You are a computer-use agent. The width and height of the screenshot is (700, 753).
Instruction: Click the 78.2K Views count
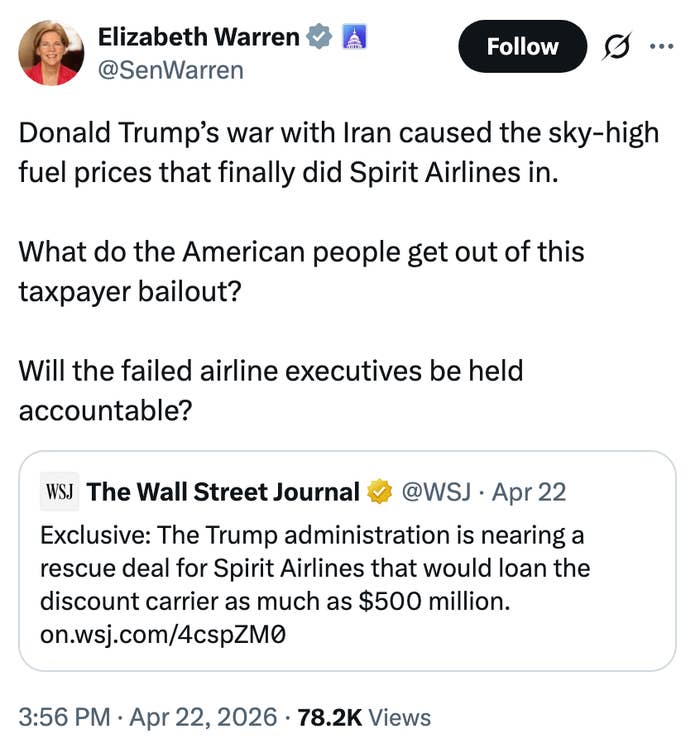[x=364, y=717]
